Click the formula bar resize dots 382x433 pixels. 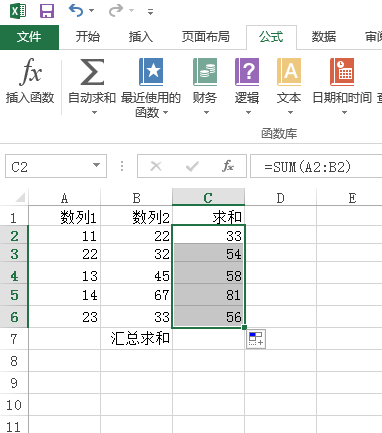coord(122,166)
